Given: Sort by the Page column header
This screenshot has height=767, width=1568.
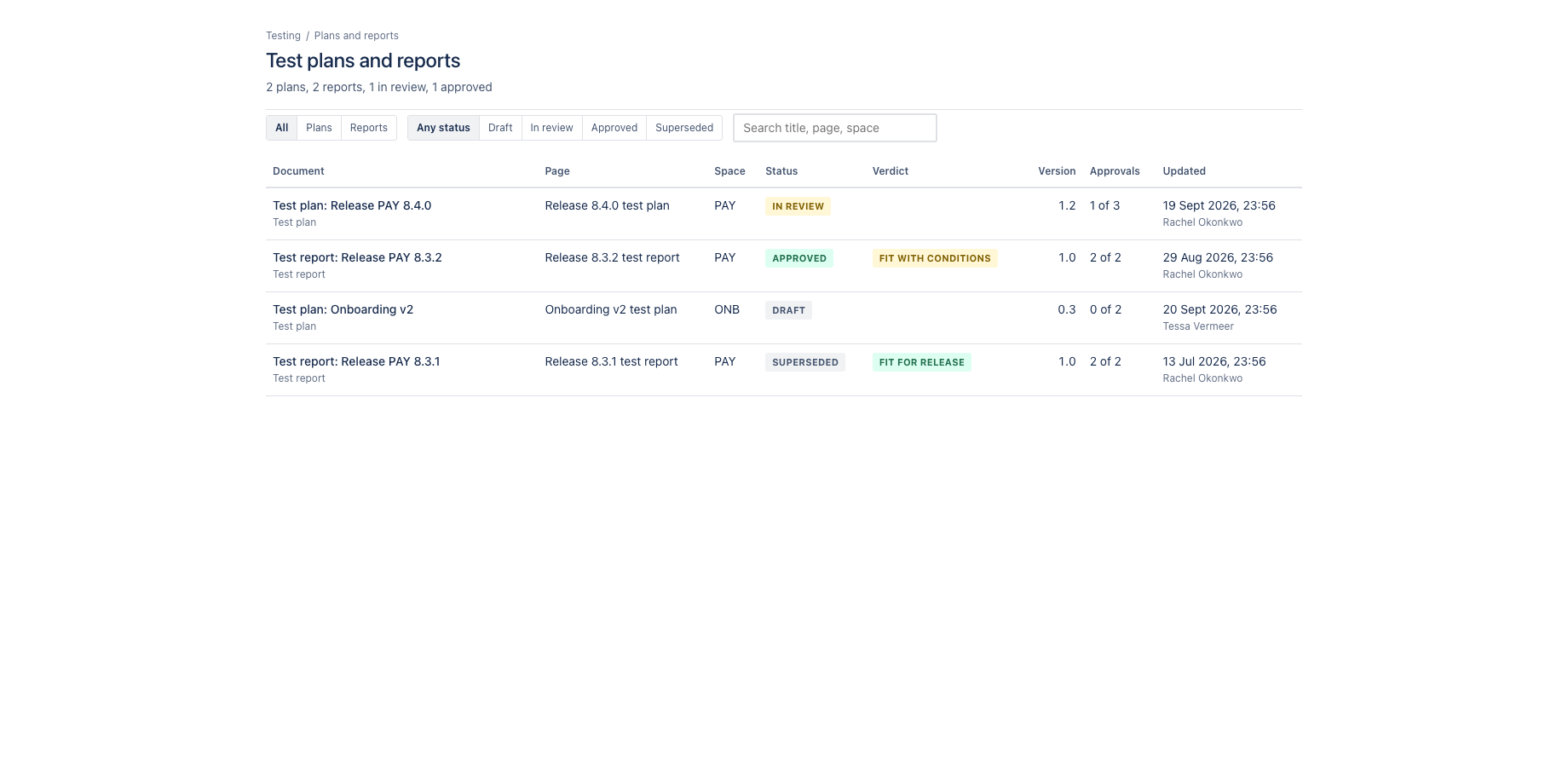Looking at the screenshot, I should [x=557, y=171].
